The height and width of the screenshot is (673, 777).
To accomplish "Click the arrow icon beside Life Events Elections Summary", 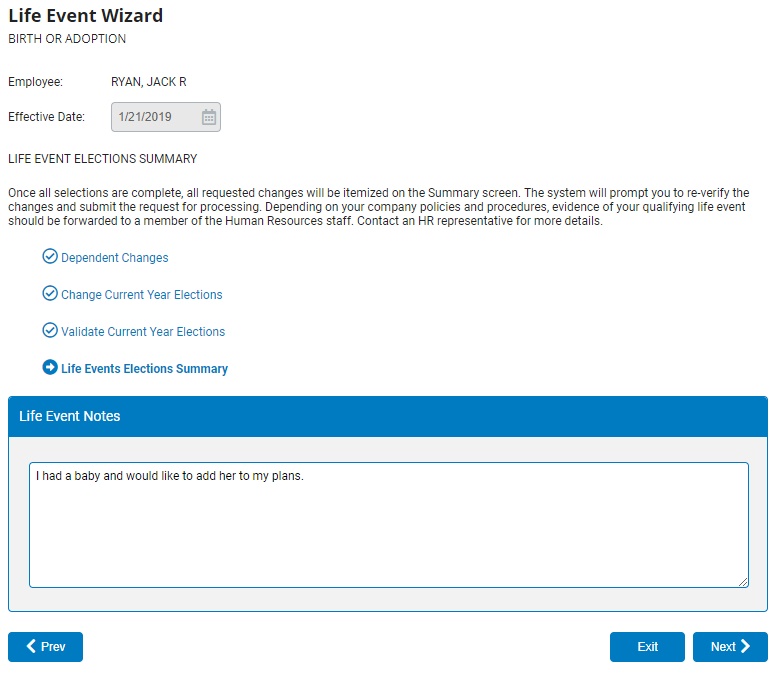I will pos(50,368).
